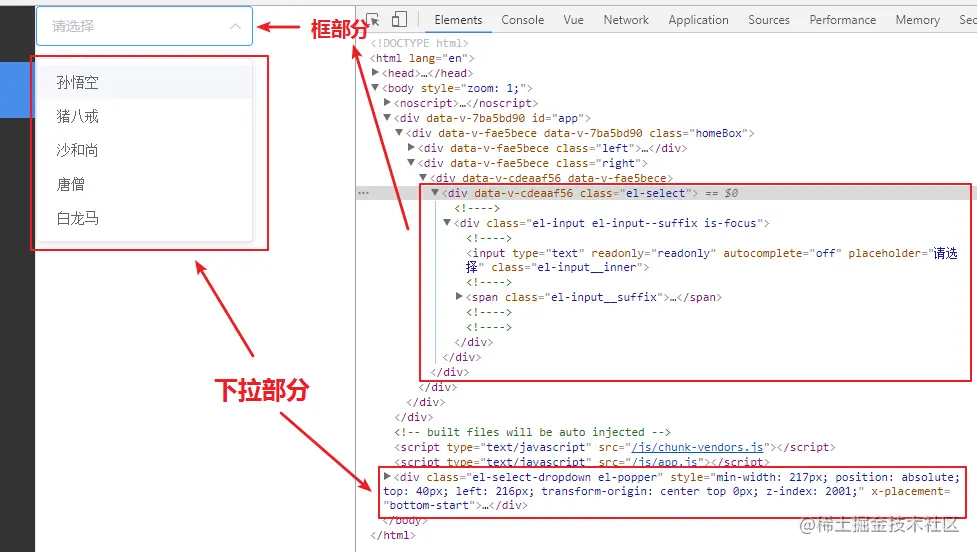Choose 沙和尚 from the dropdown
The height and width of the screenshot is (552, 977).
(x=145, y=150)
